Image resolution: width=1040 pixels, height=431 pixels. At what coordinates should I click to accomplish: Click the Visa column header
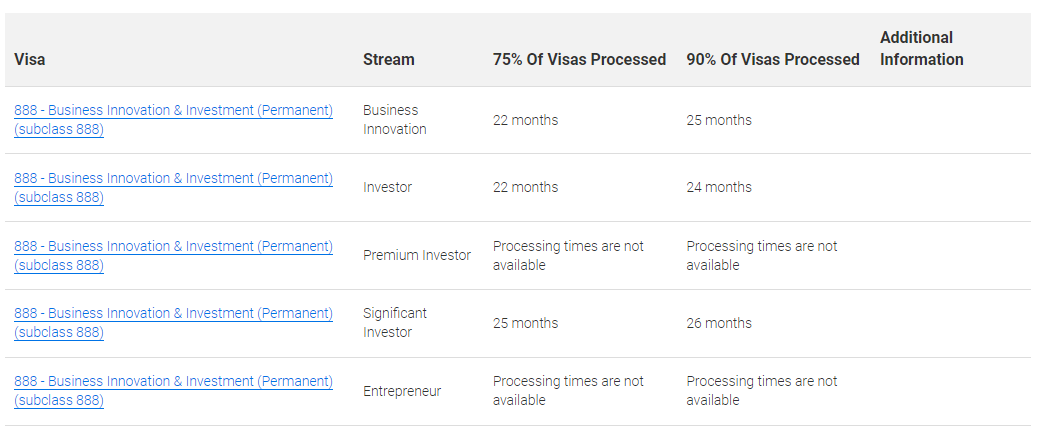pyautogui.click(x=30, y=60)
